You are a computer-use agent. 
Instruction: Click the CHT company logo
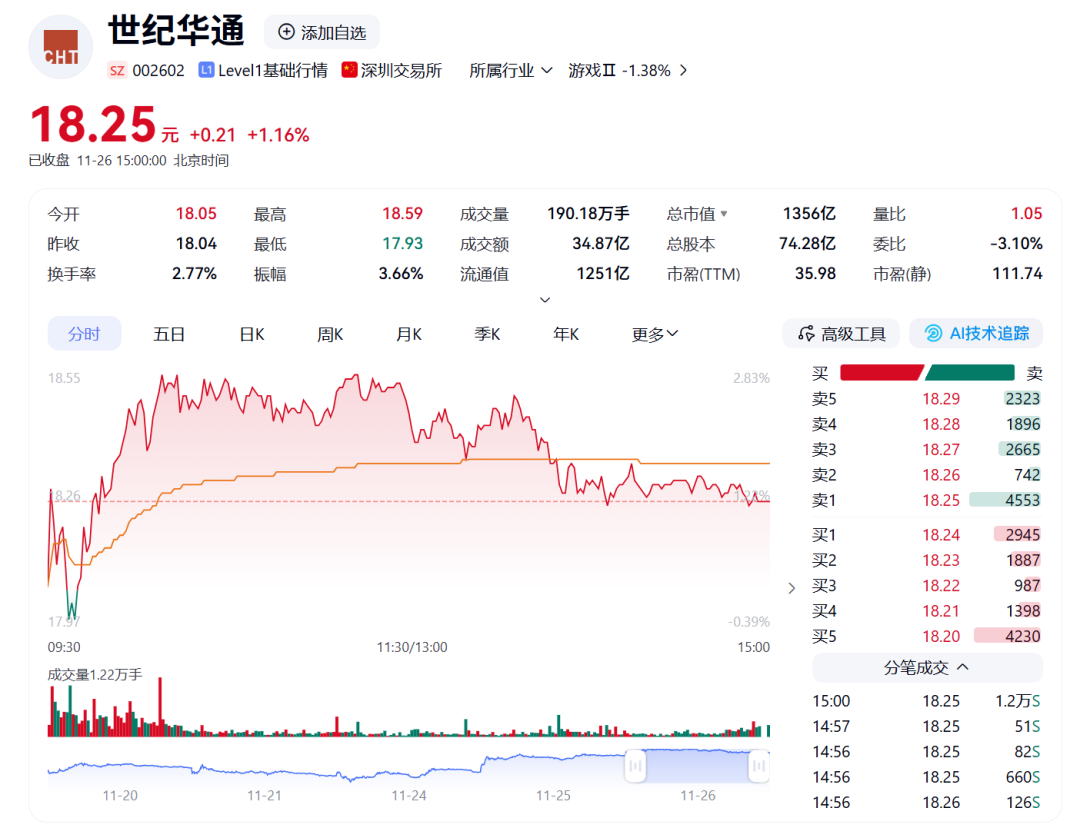pos(60,46)
